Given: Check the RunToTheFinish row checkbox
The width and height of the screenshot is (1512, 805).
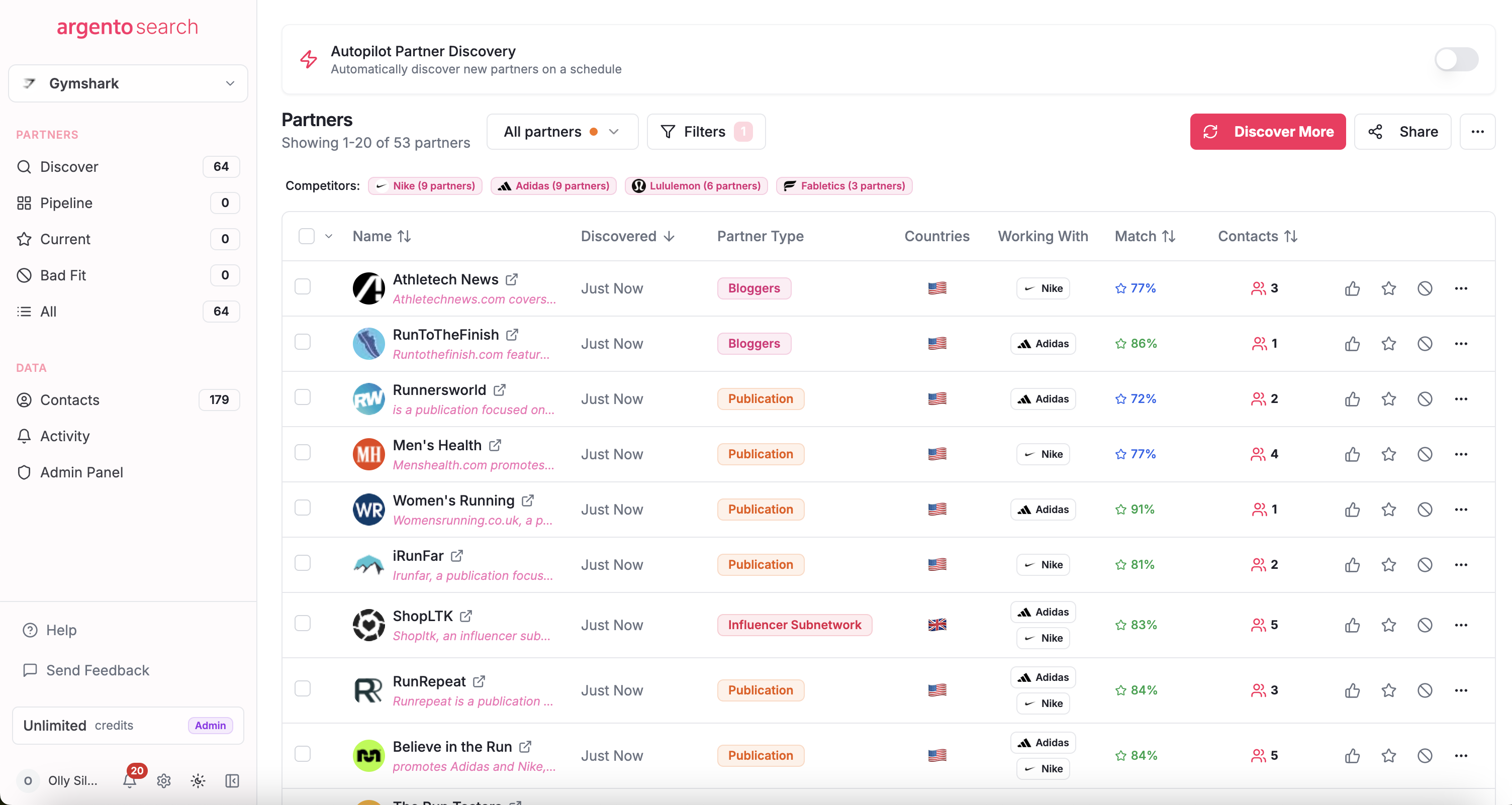Looking at the screenshot, I should [x=302, y=342].
